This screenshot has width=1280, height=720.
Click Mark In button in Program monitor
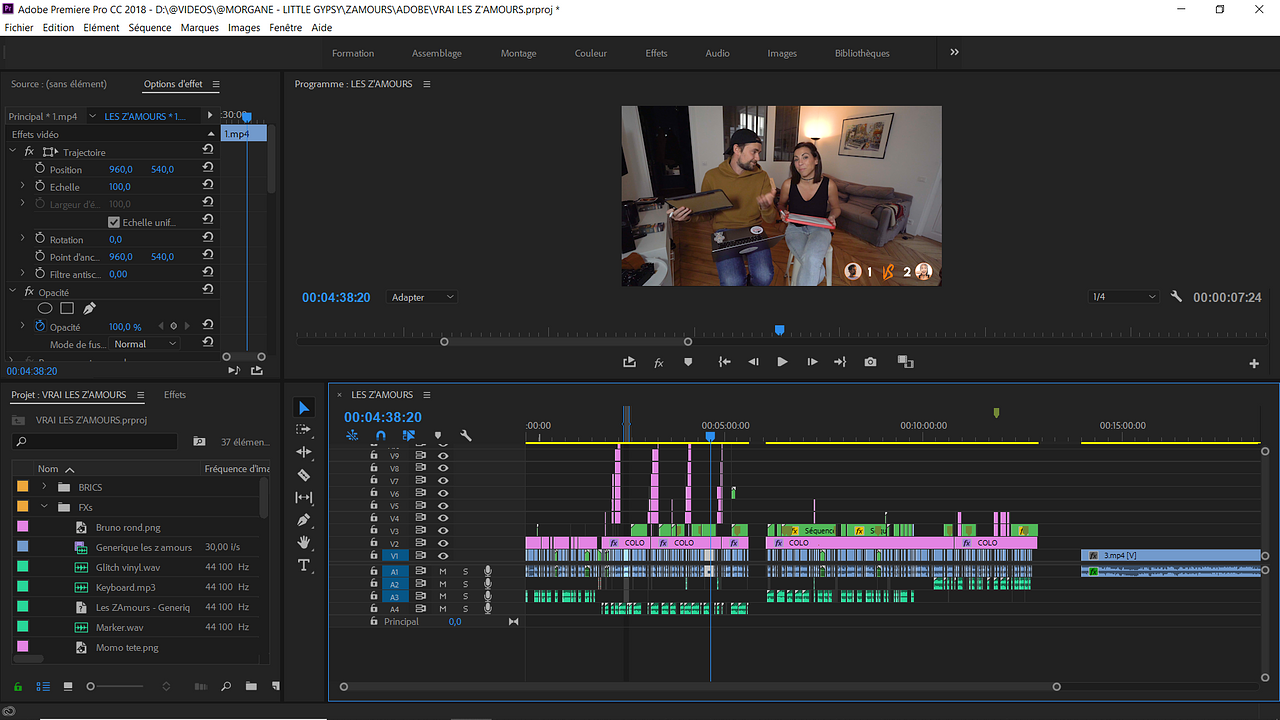[x=725, y=362]
